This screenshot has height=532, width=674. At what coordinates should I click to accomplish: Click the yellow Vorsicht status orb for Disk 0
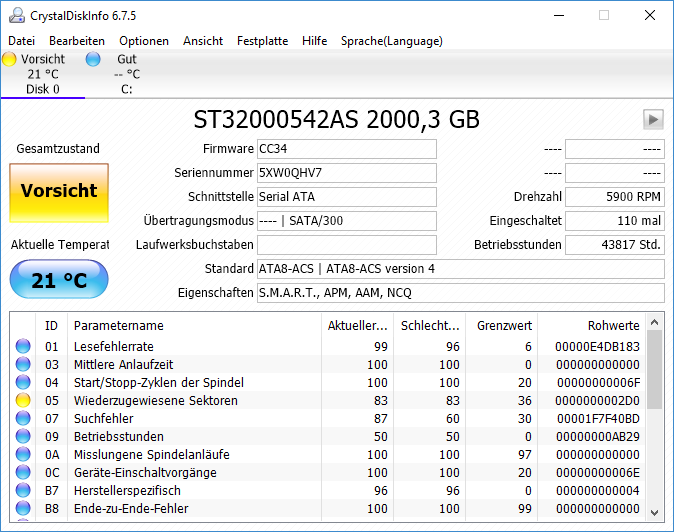[x=9, y=59]
